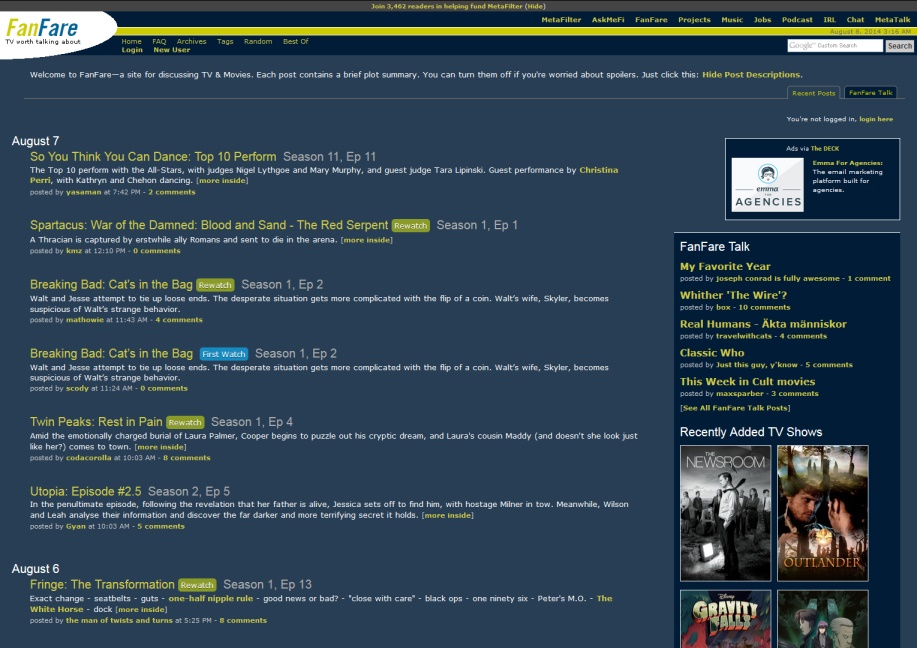Click the 'login here' link

pos(875,119)
